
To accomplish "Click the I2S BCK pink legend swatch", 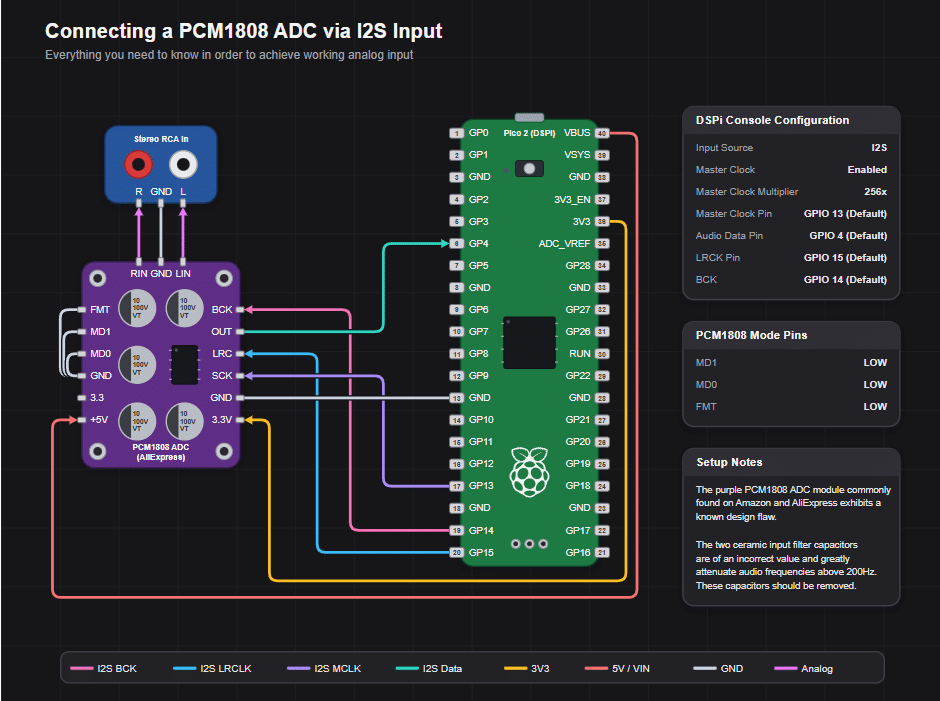I will [x=82, y=668].
